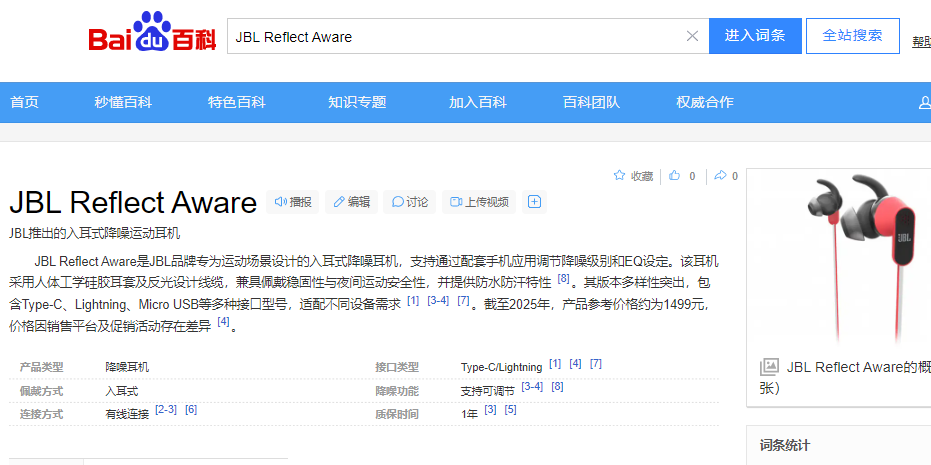Open the 知识专题 nav item

(357, 102)
